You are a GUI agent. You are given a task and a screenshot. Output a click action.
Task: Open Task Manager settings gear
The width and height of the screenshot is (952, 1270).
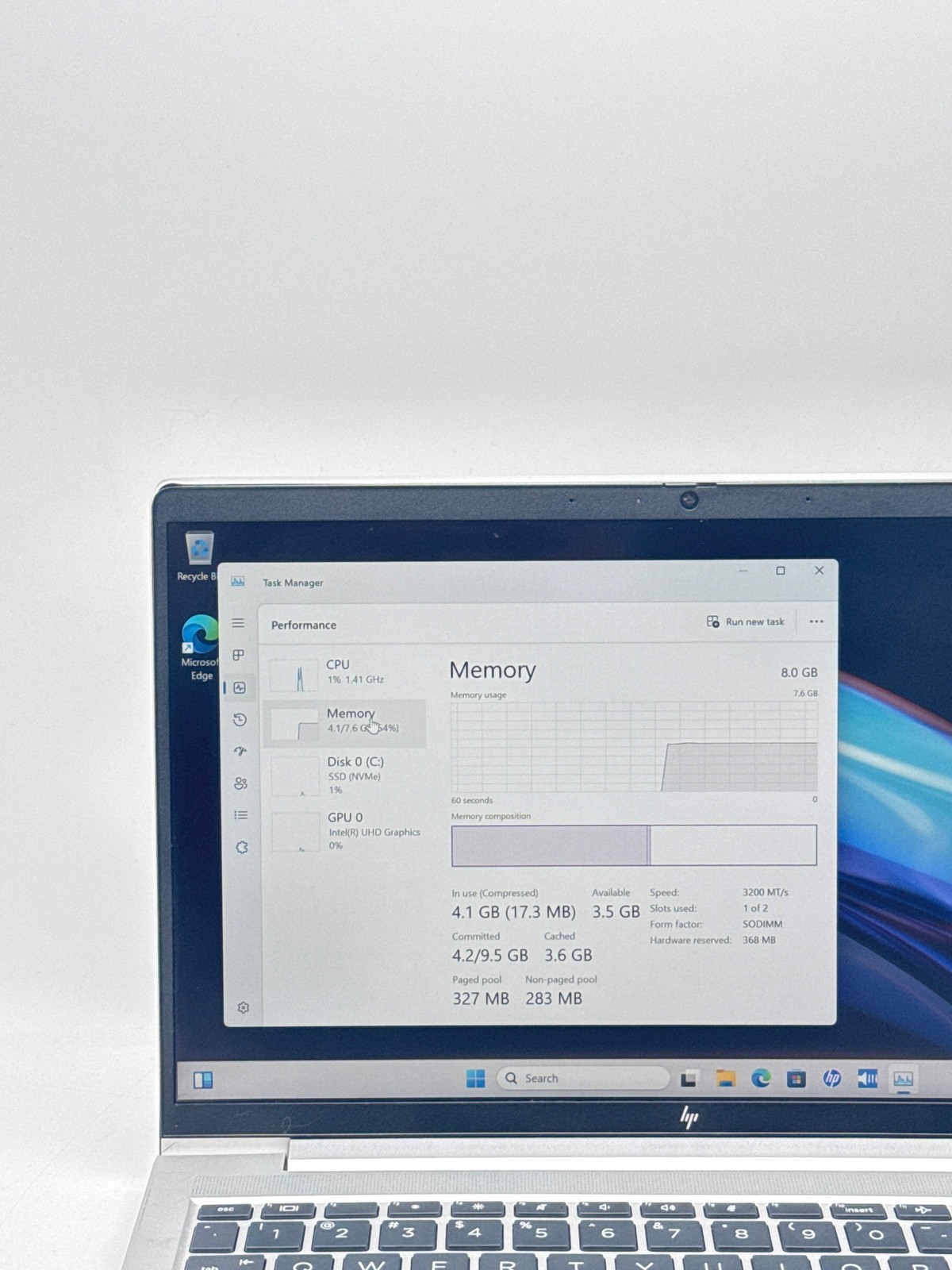[244, 1007]
